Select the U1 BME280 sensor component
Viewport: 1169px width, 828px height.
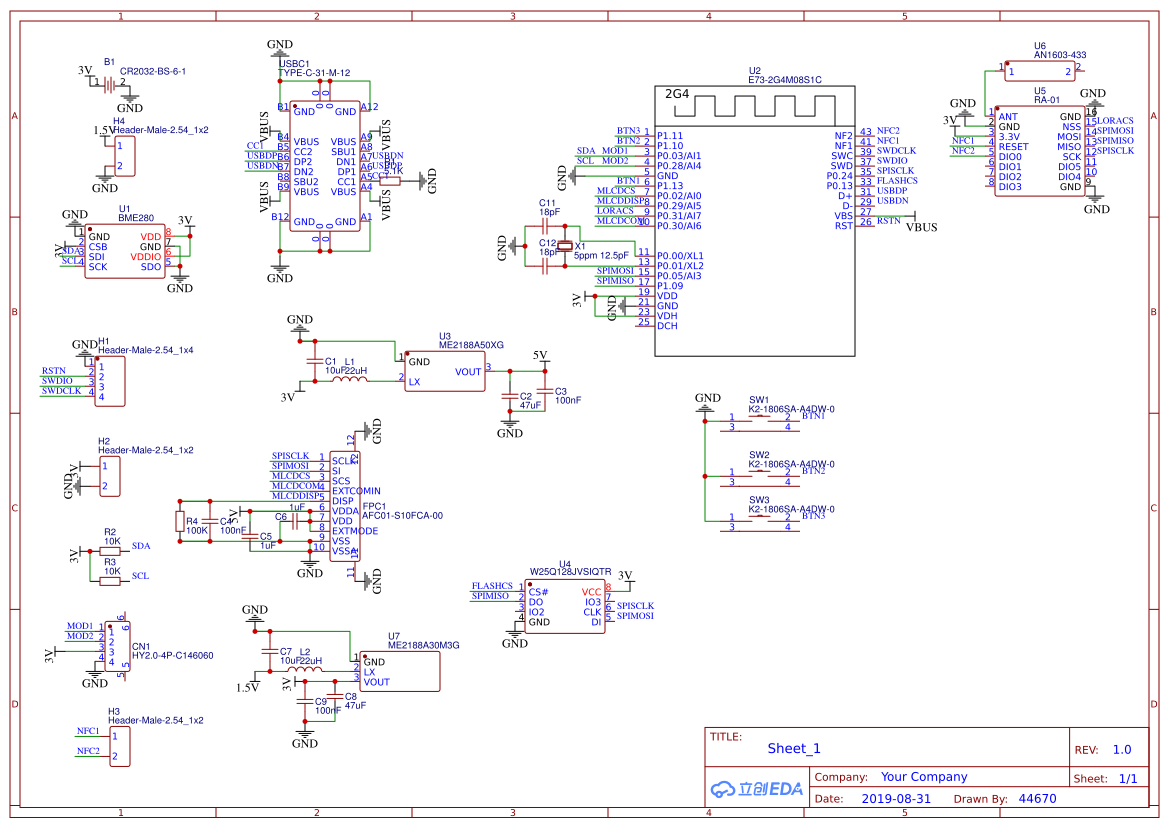[x=124, y=252]
